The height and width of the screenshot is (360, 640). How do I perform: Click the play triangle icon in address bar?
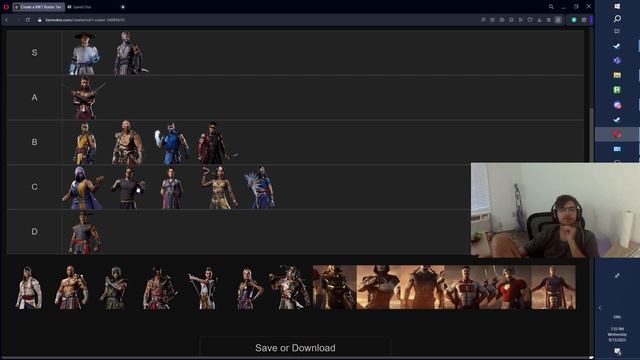[521, 20]
